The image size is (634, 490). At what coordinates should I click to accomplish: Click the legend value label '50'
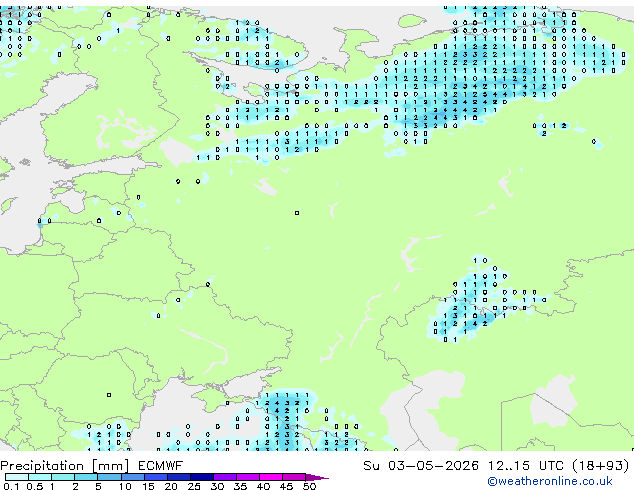[310, 486]
